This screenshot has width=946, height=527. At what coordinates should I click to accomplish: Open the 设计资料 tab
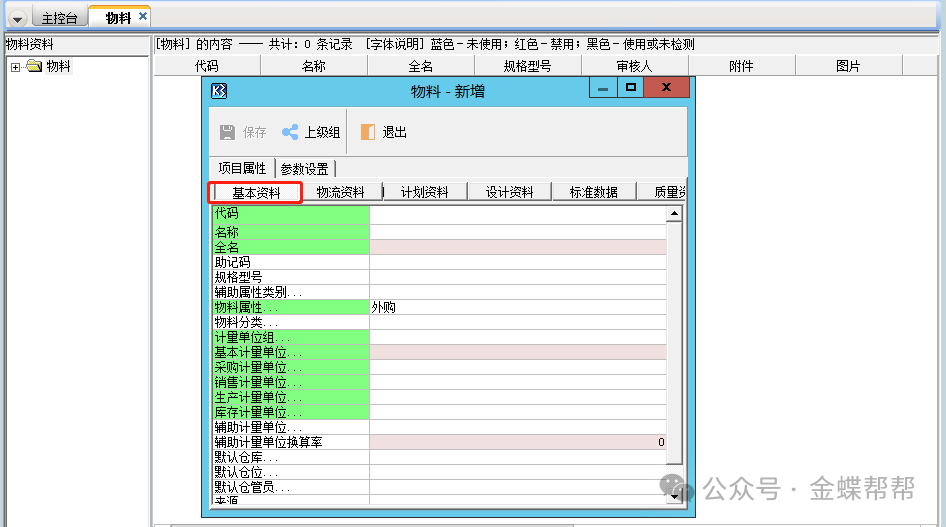(x=509, y=192)
